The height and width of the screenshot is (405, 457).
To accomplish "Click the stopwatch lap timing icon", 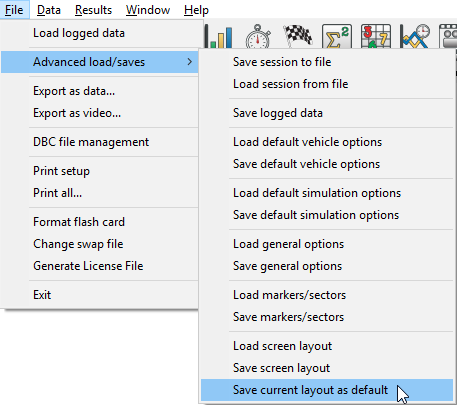I will click(258, 36).
